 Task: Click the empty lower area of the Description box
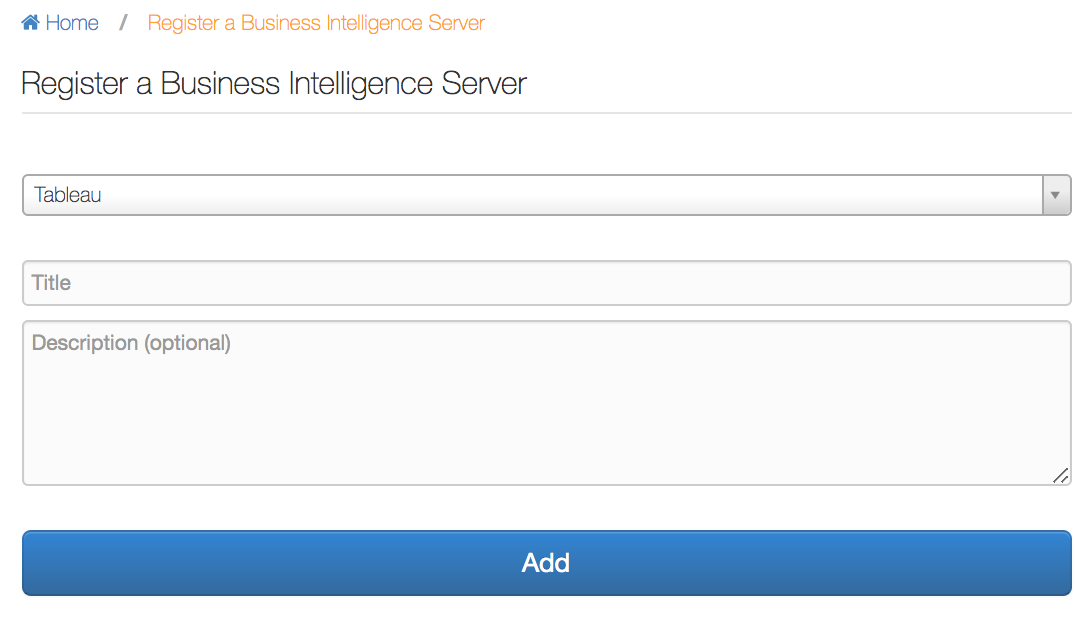coord(547,439)
